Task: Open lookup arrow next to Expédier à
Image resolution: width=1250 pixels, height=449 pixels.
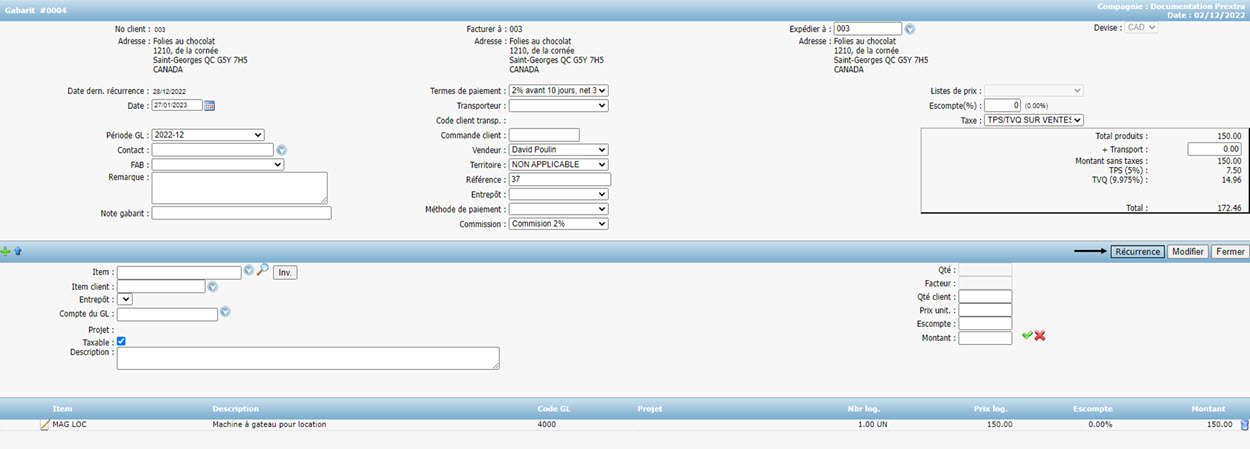Action: point(910,29)
